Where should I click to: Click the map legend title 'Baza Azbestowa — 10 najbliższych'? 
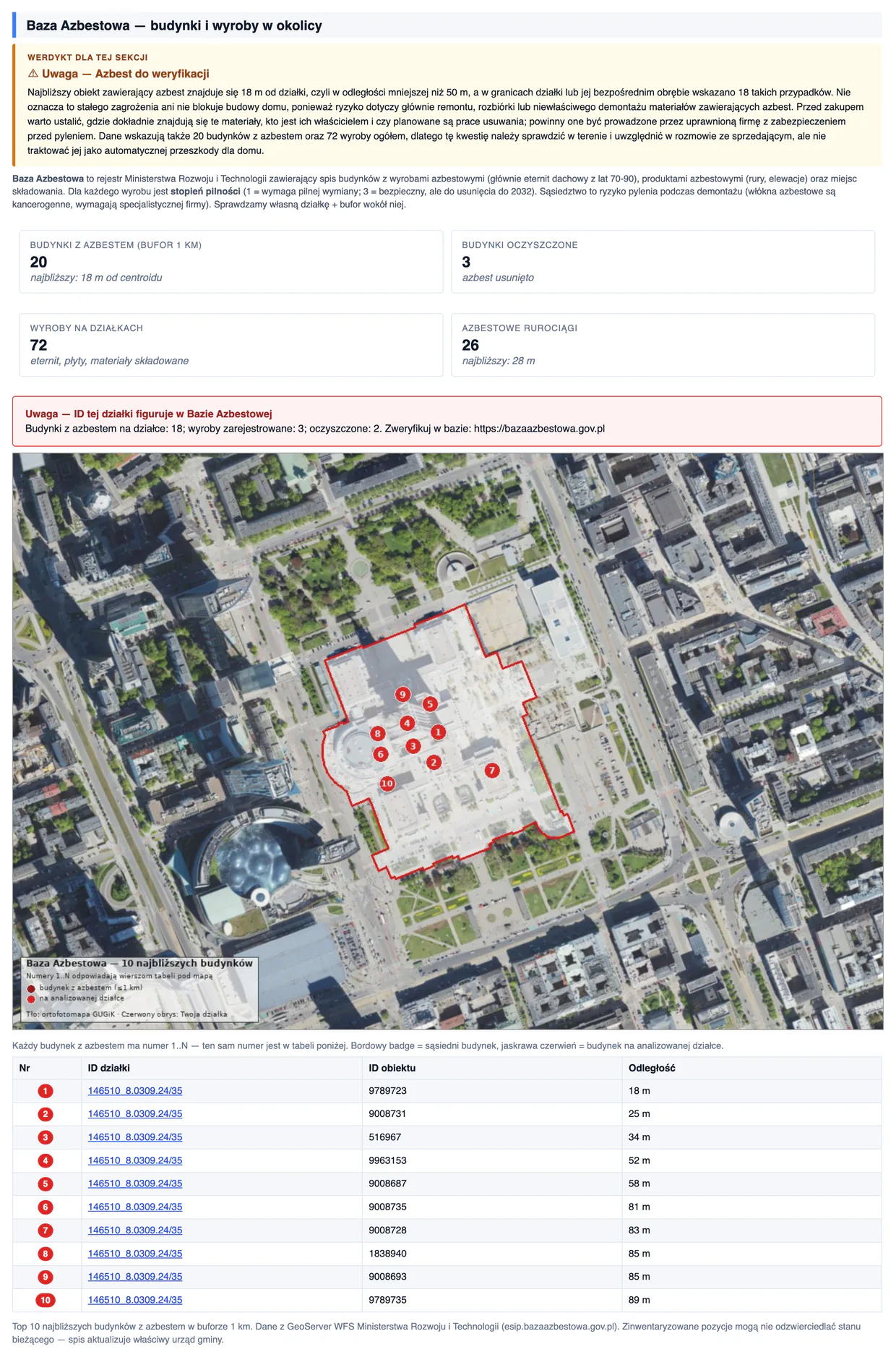[139, 963]
